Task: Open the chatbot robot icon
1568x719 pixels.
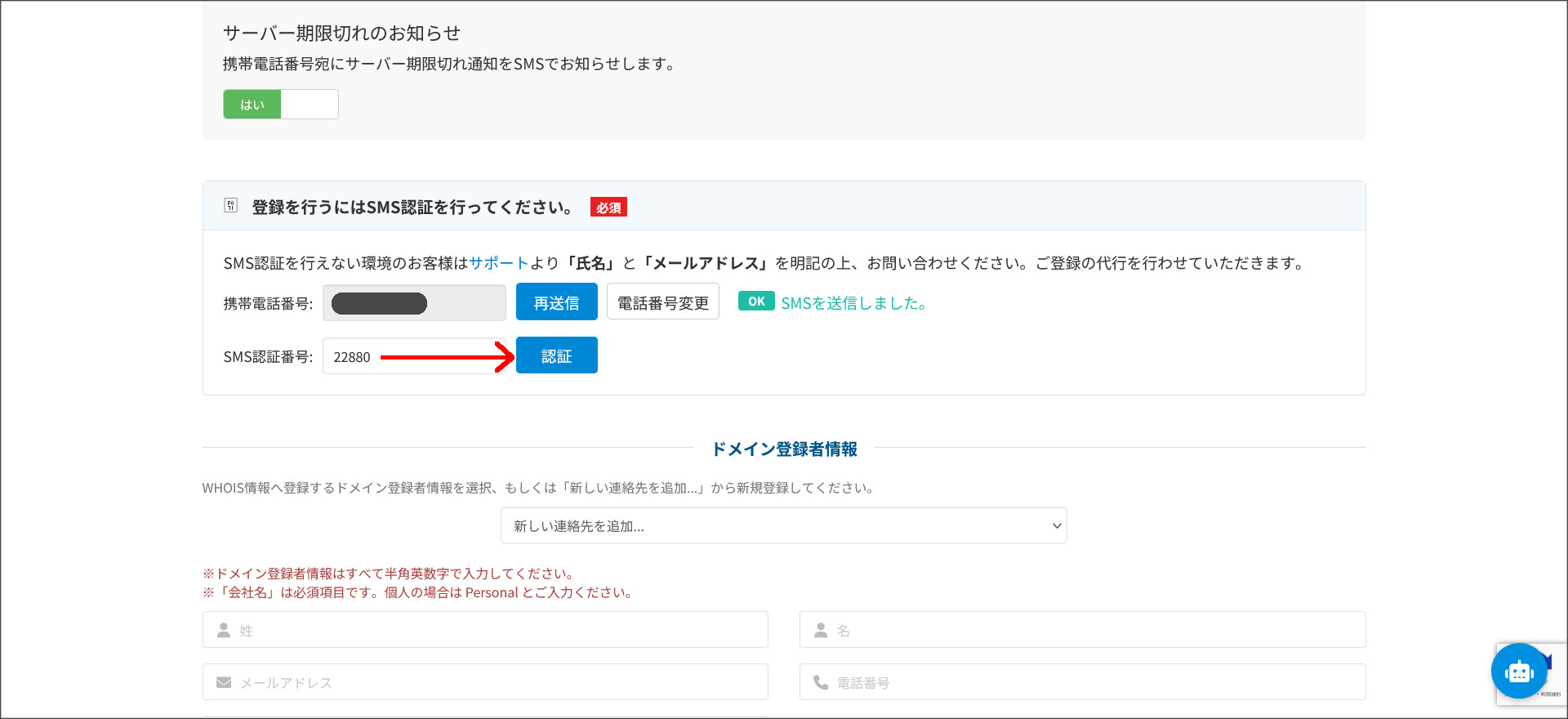Action: (1518, 672)
